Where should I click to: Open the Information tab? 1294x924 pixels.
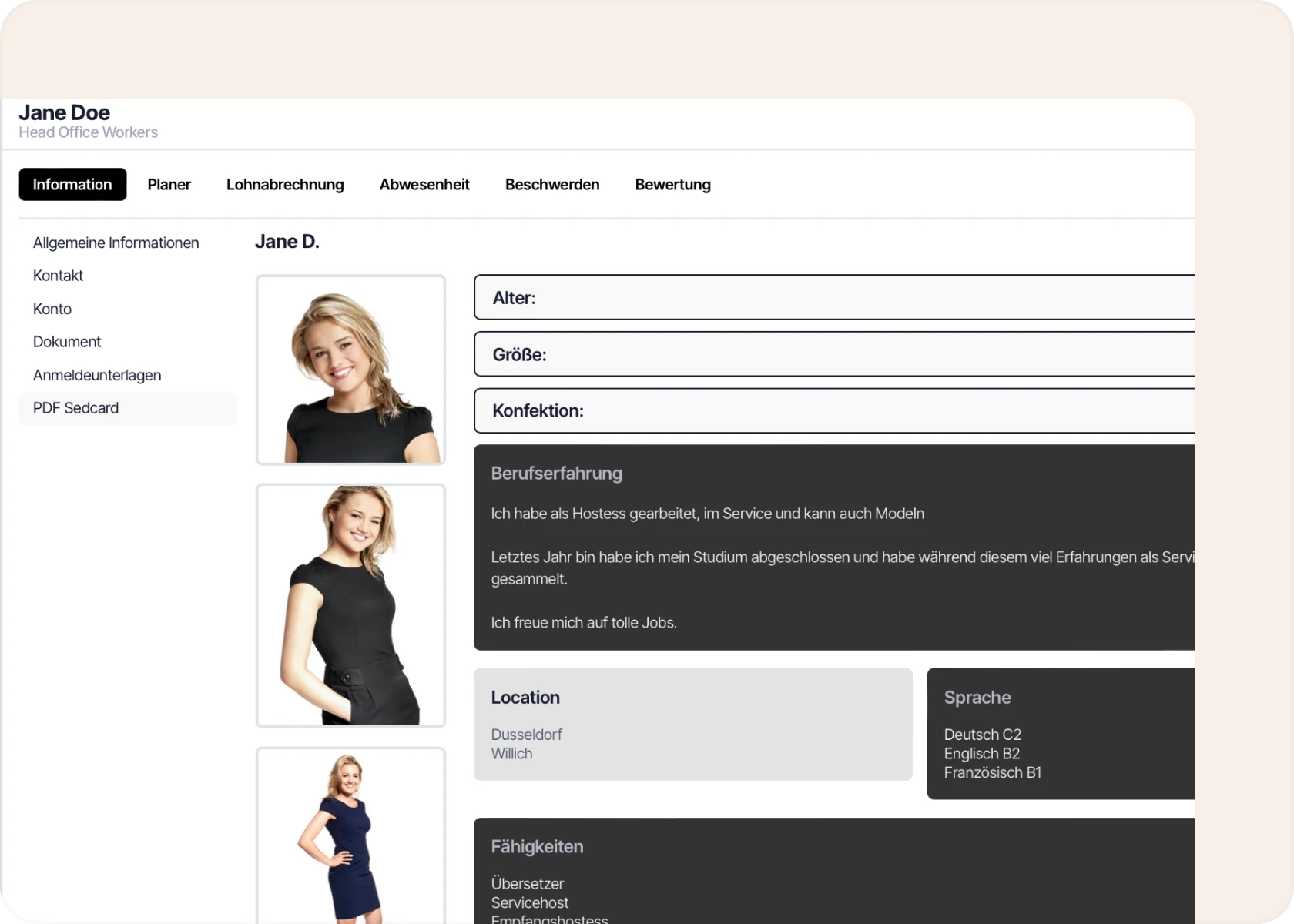[x=72, y=185]
